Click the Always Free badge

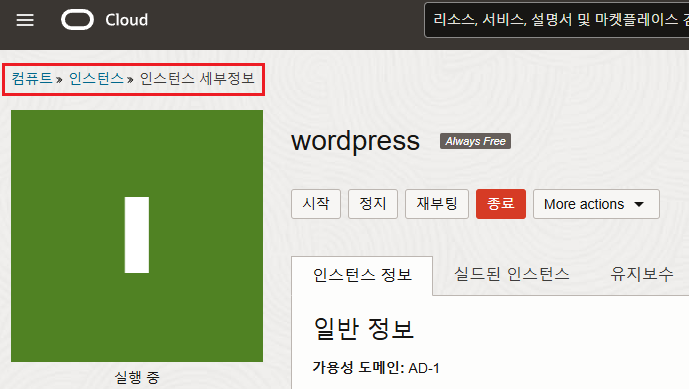pyautogui.click(x=475, y=141)
